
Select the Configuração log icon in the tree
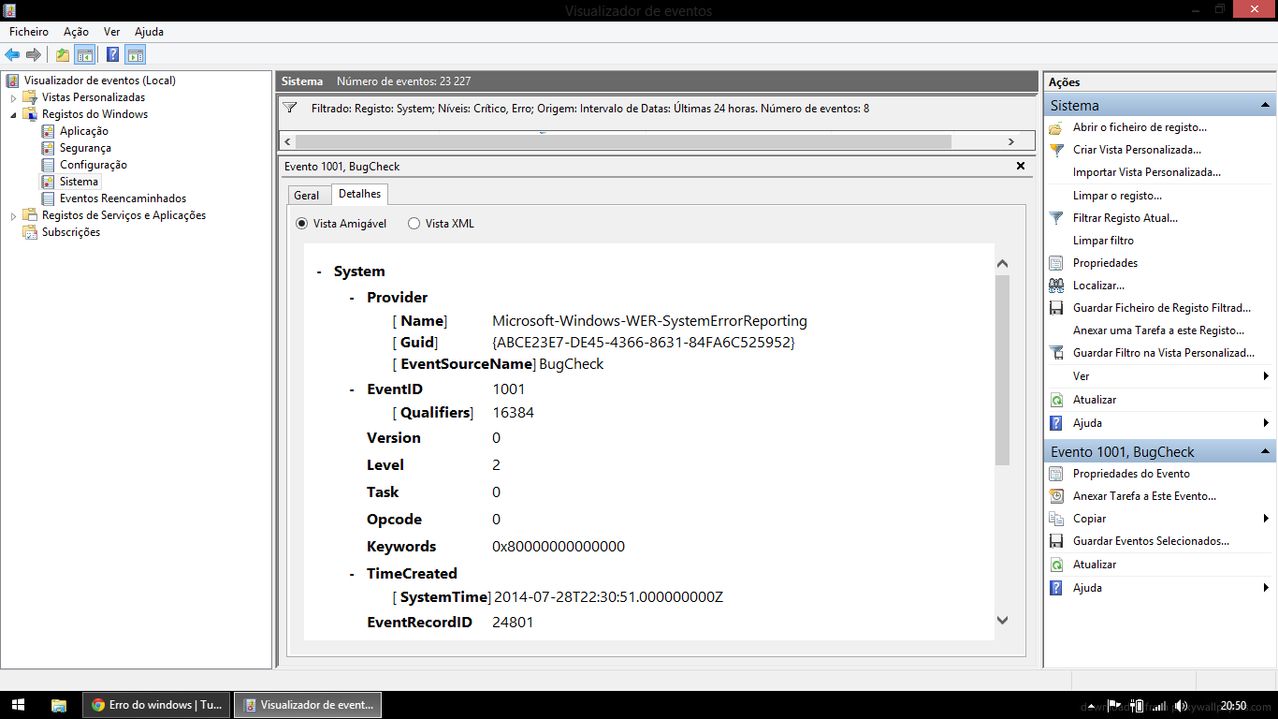click(x=48, y=165)
